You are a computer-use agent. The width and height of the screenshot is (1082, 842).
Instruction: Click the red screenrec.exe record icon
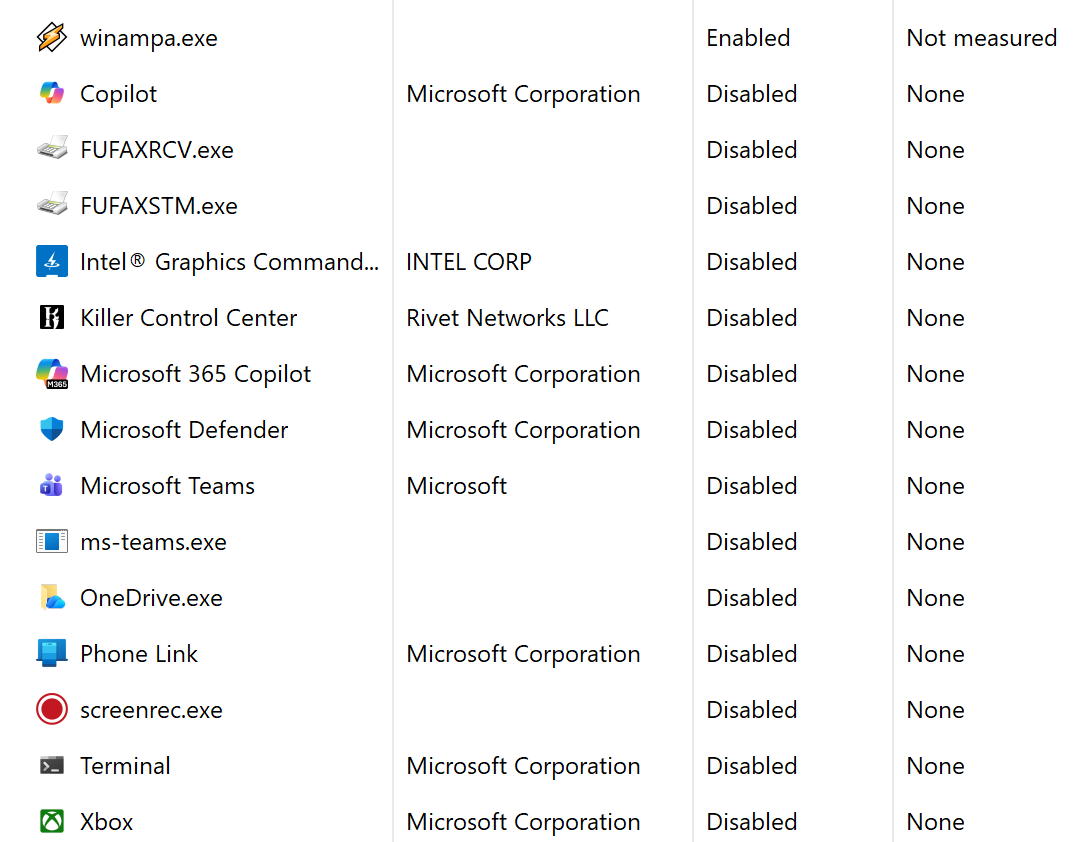click(x=51, y=710)
